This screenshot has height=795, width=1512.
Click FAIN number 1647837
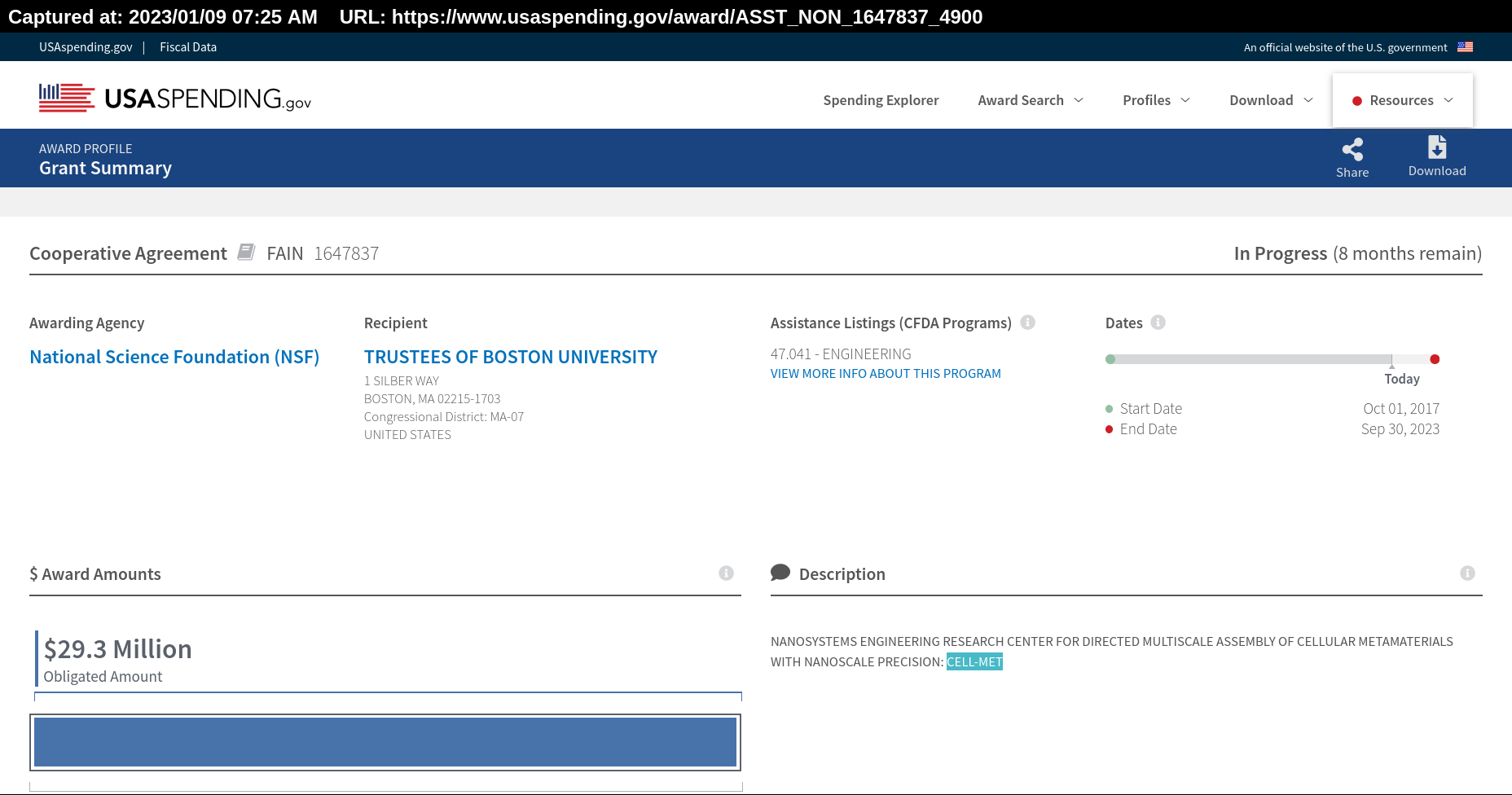coord(346,253)
